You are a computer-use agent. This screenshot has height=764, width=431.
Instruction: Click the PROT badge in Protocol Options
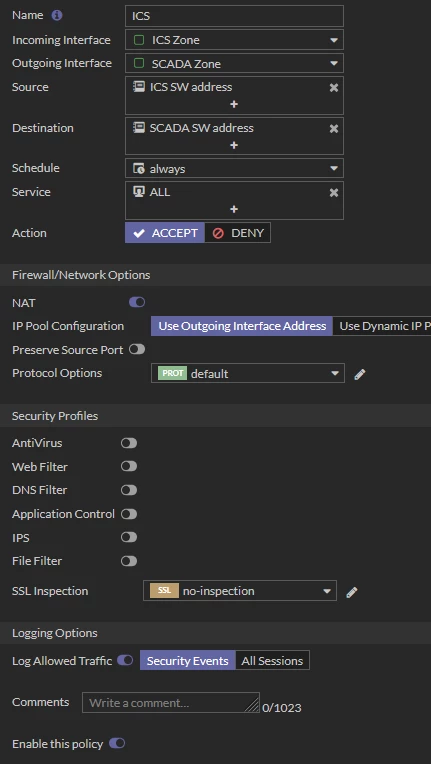click(172, 374)
